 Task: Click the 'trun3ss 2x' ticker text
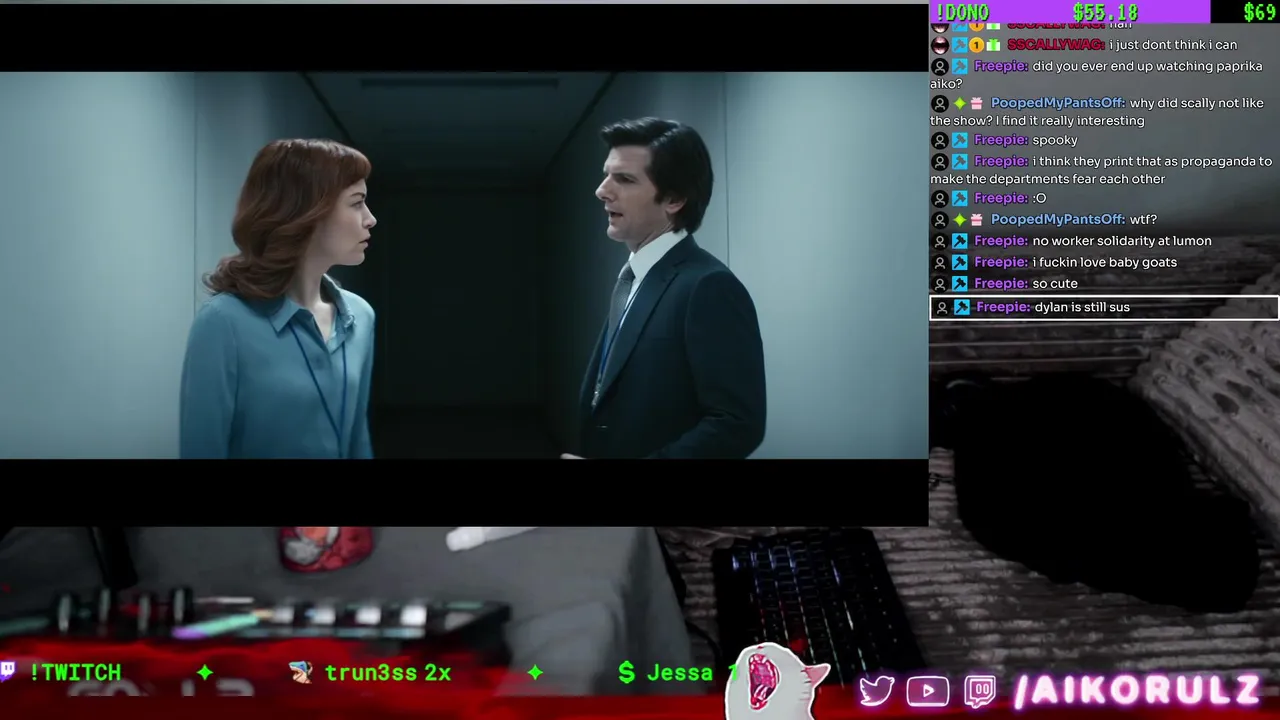click(x=388, y=673)
